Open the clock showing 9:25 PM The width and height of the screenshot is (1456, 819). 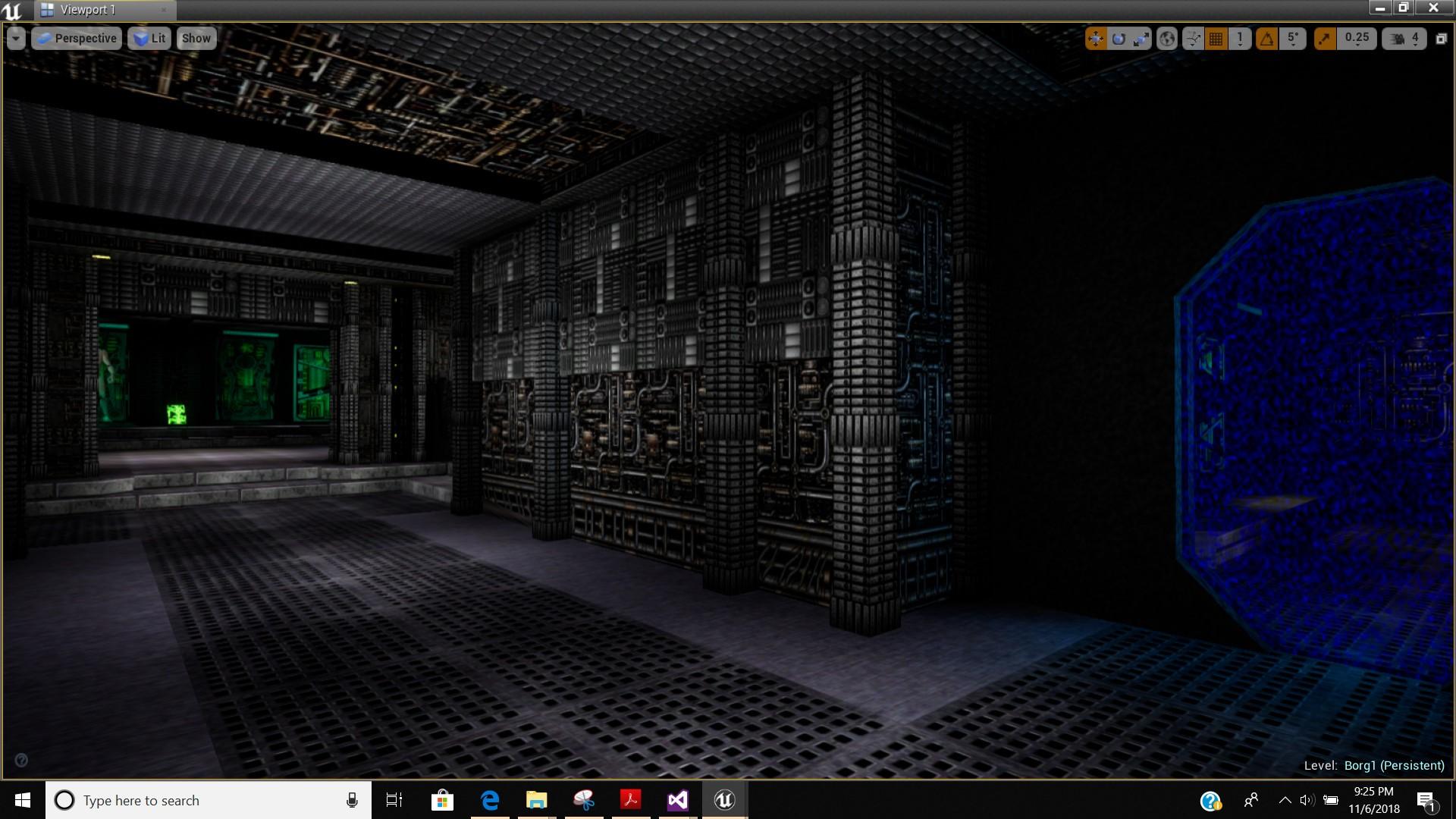1374,800
